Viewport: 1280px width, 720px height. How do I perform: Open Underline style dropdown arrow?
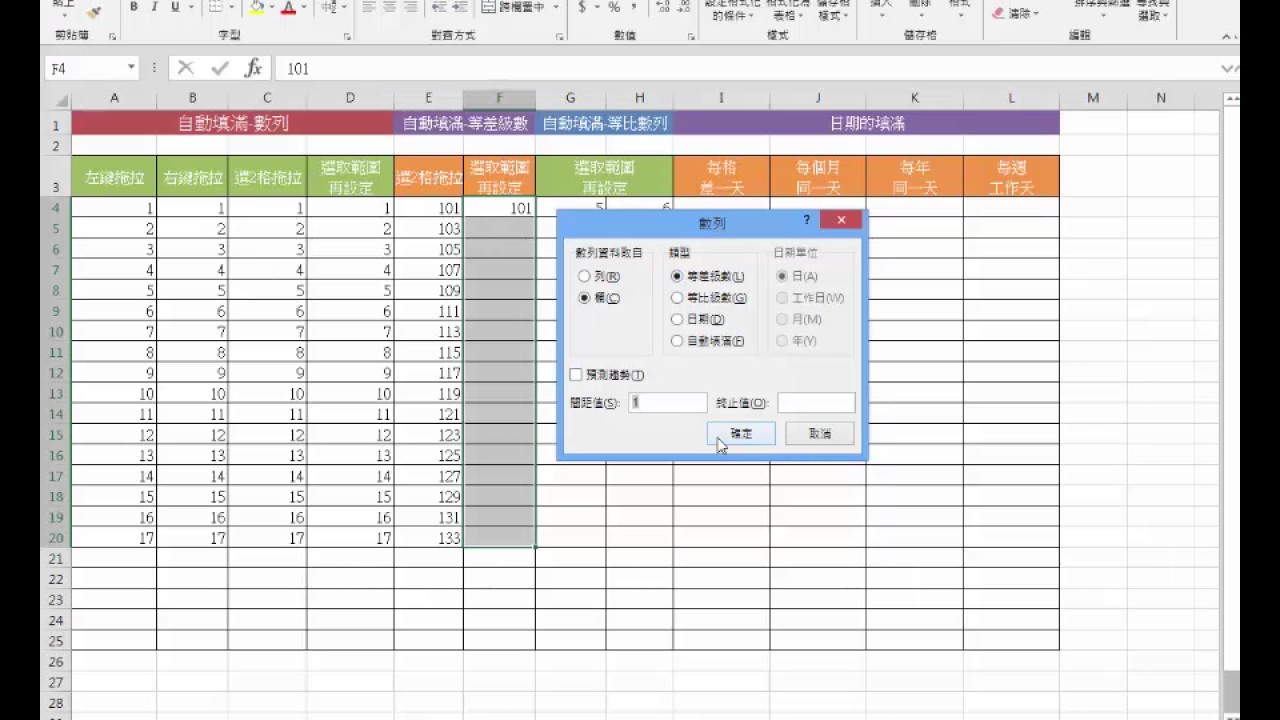tap(191, 7)
